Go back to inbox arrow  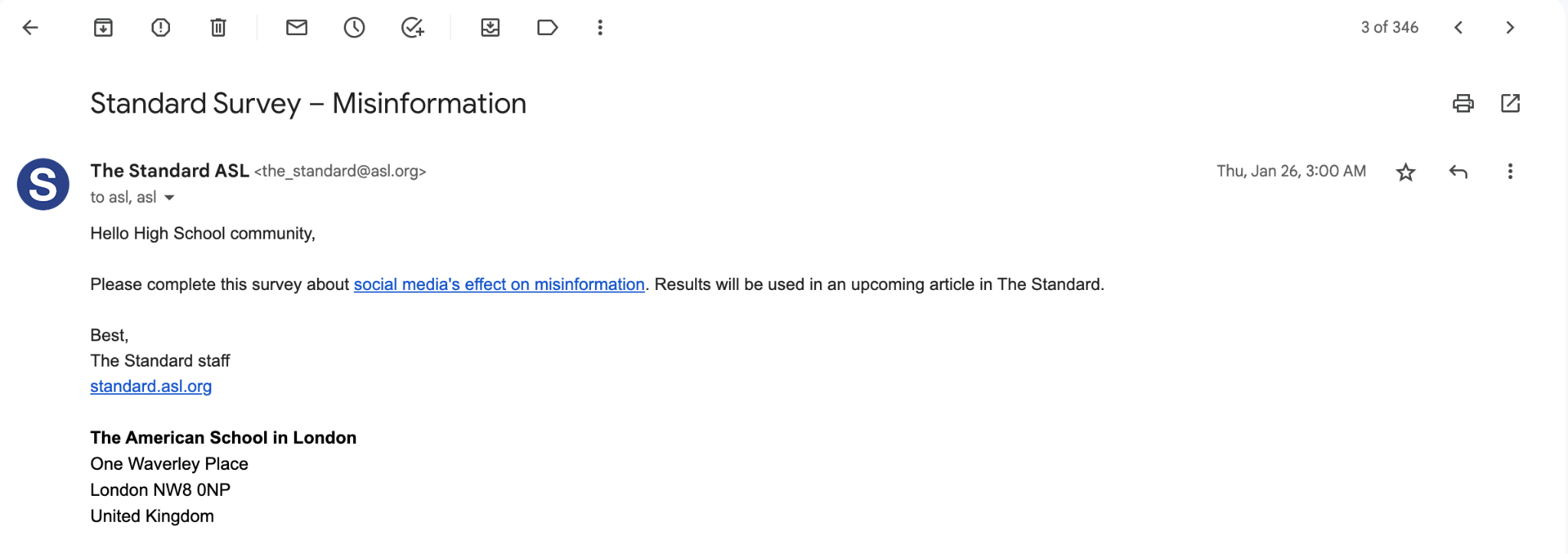(x=31, y=28)
